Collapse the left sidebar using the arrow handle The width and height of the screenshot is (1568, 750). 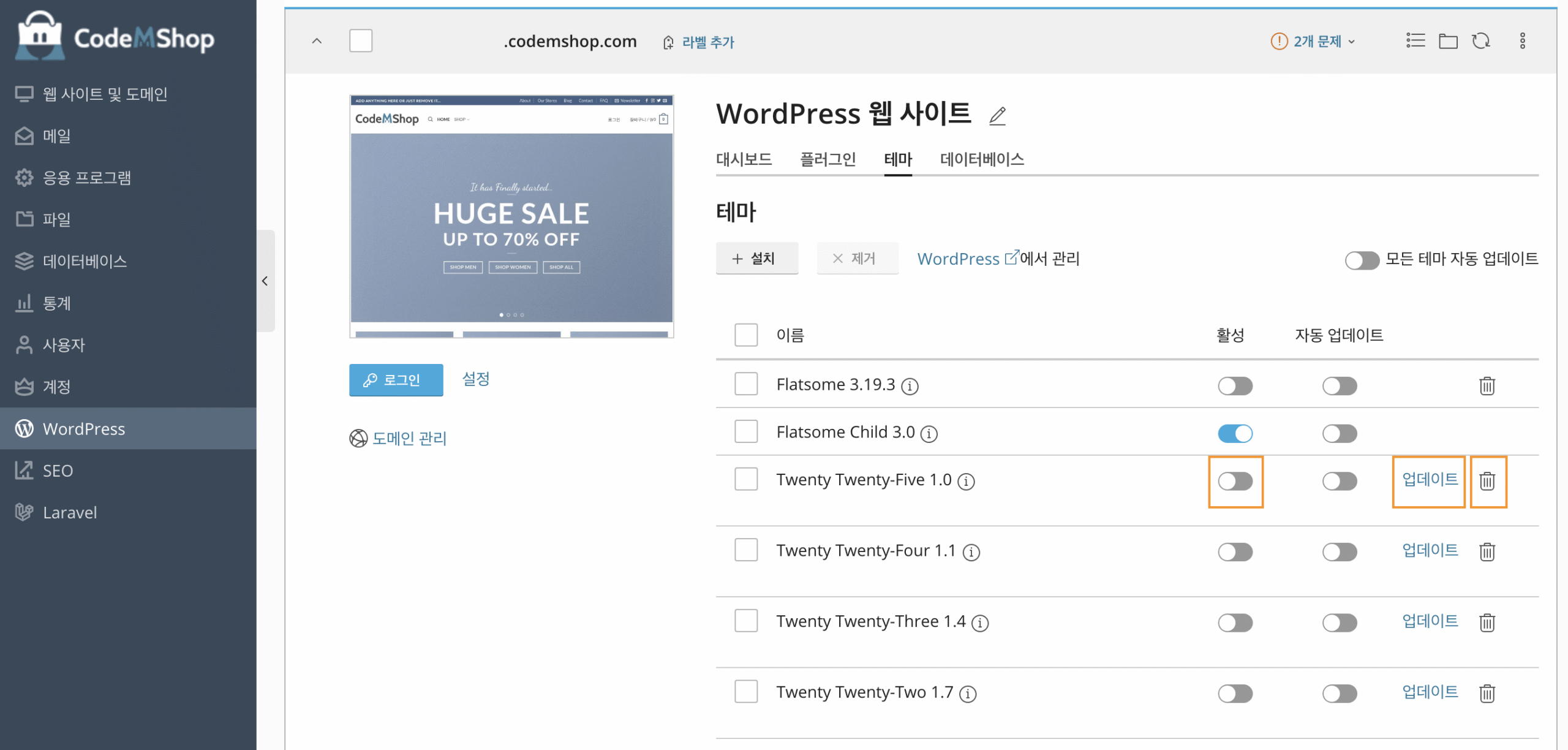(x=265, y=281)
